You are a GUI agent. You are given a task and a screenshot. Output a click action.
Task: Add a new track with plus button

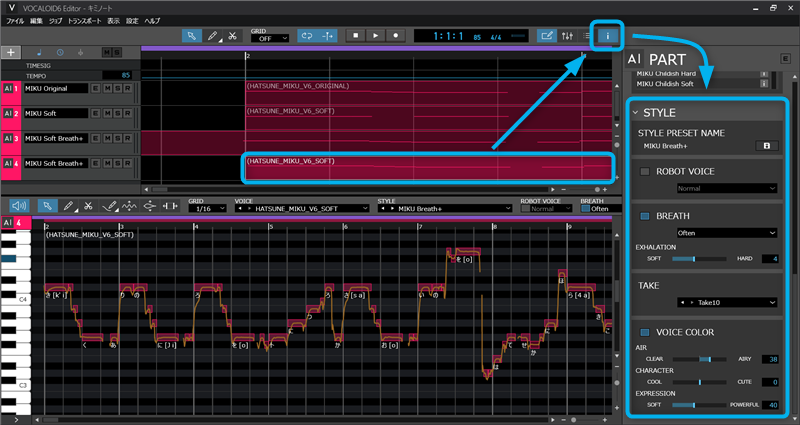pos(11,53)
